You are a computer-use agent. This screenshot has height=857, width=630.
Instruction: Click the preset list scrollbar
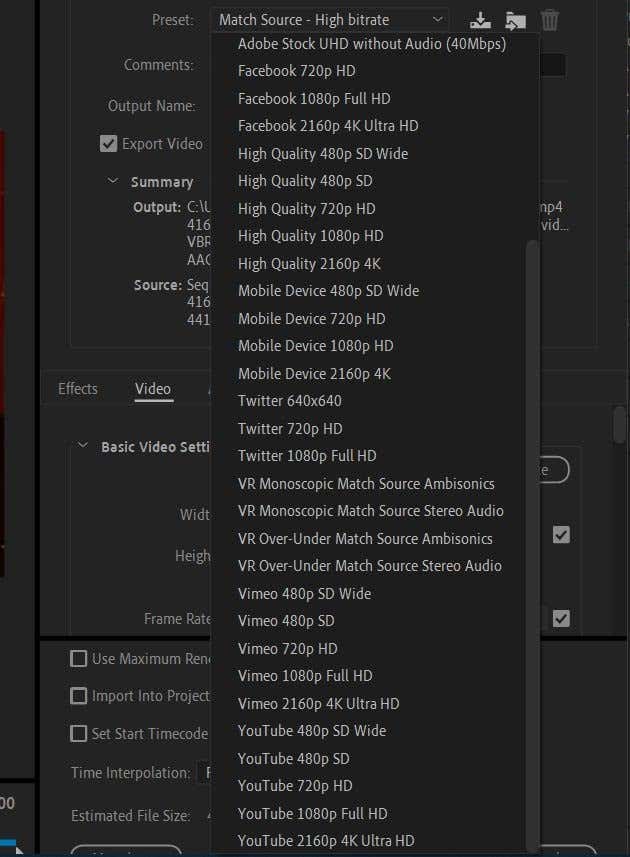(532, 500)
